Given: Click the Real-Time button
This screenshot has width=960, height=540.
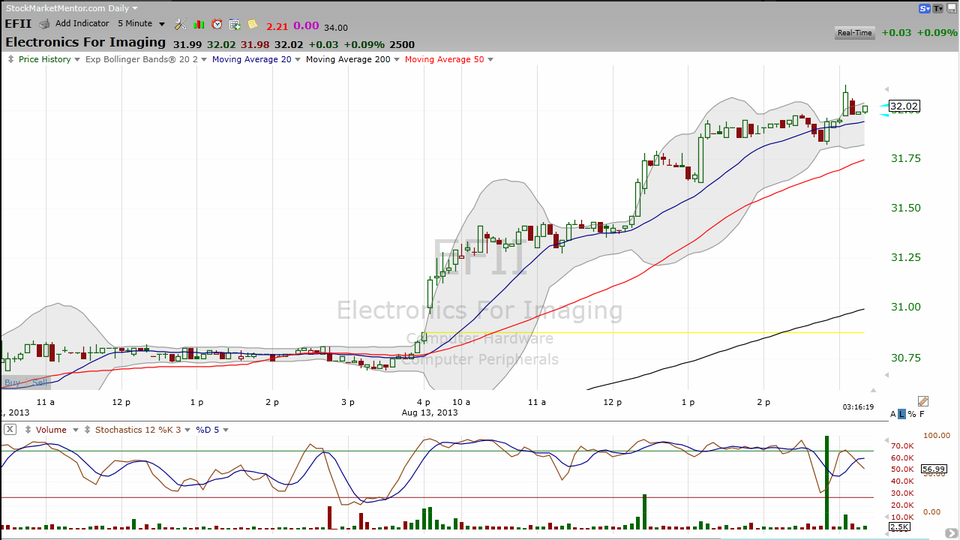Looking at the screenshot, I should pyautogui.click(x=855, y=33).
